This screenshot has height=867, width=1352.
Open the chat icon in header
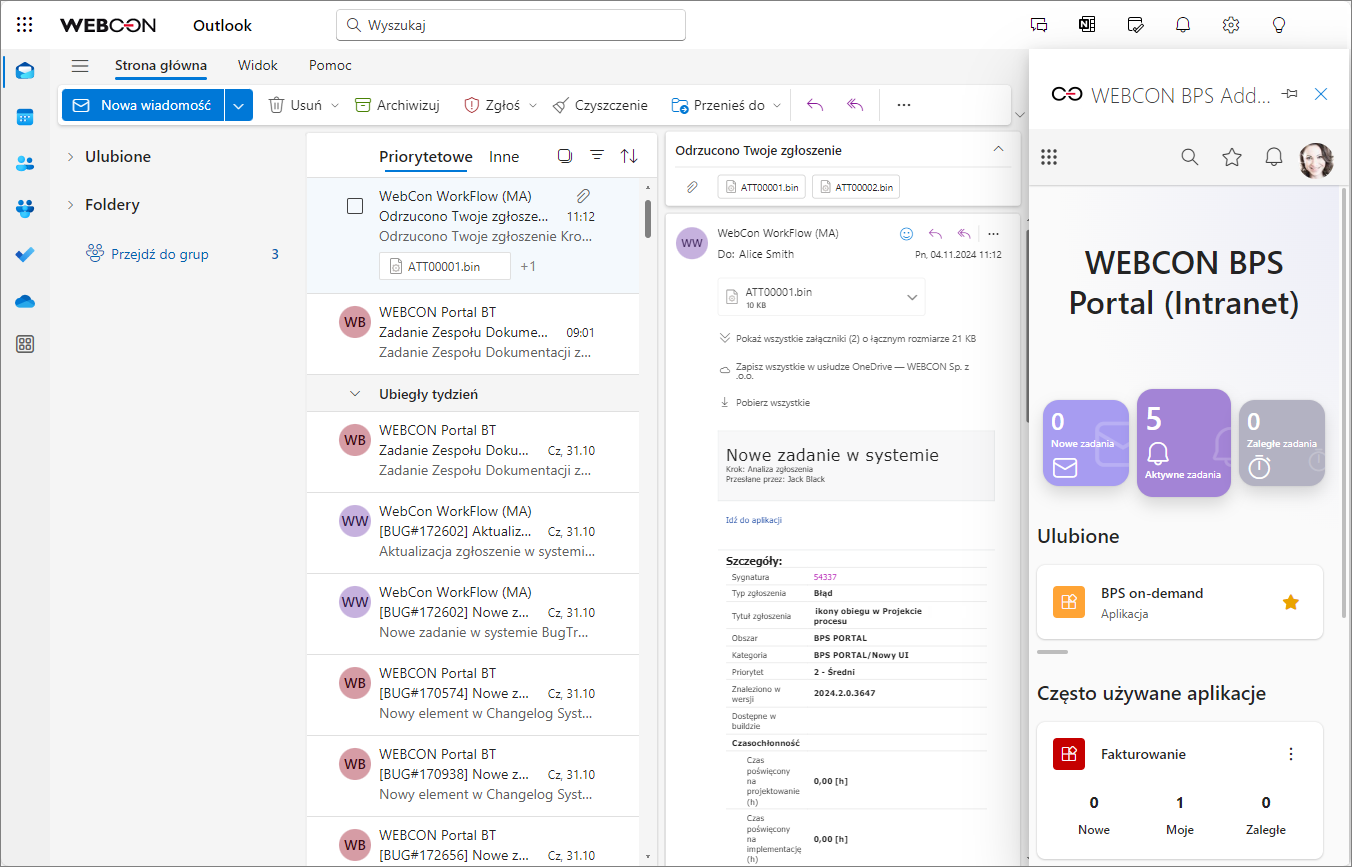click(1039, 25)
